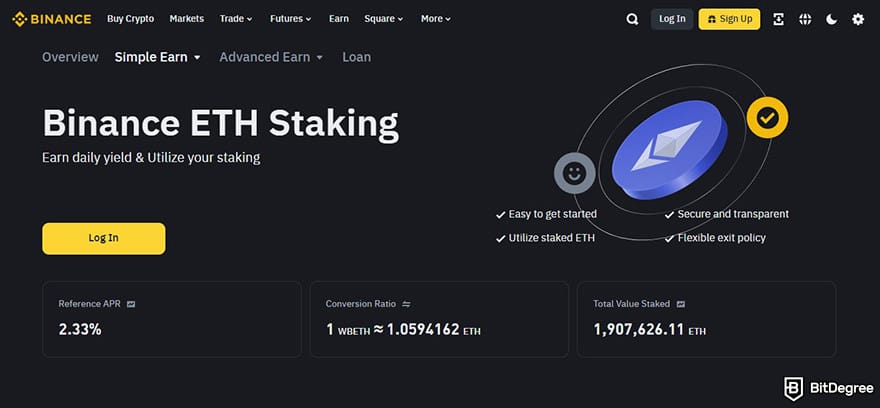Click the Conversion Ratio label
The image size is (880, 408).
(x=361, y=304)
